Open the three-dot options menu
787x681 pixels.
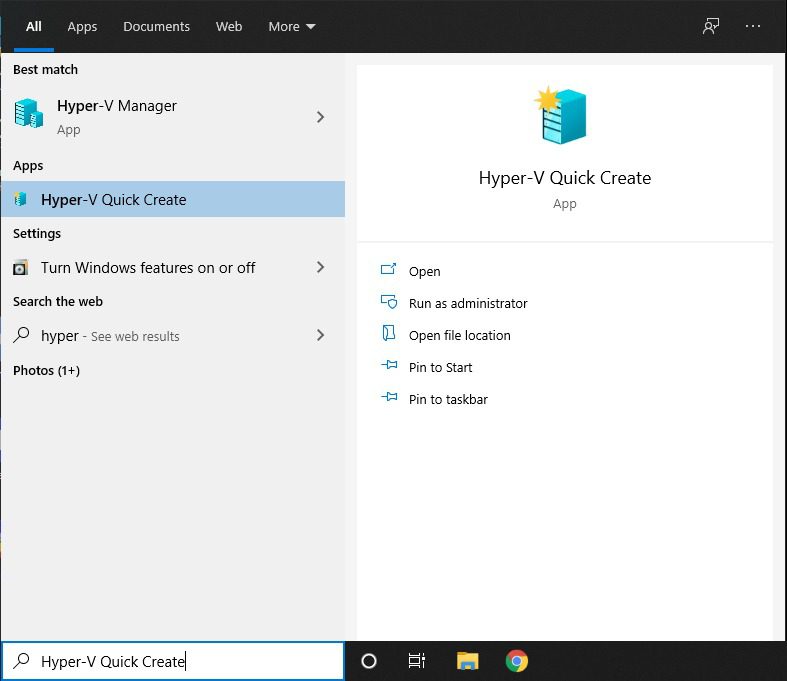(753, 27)
